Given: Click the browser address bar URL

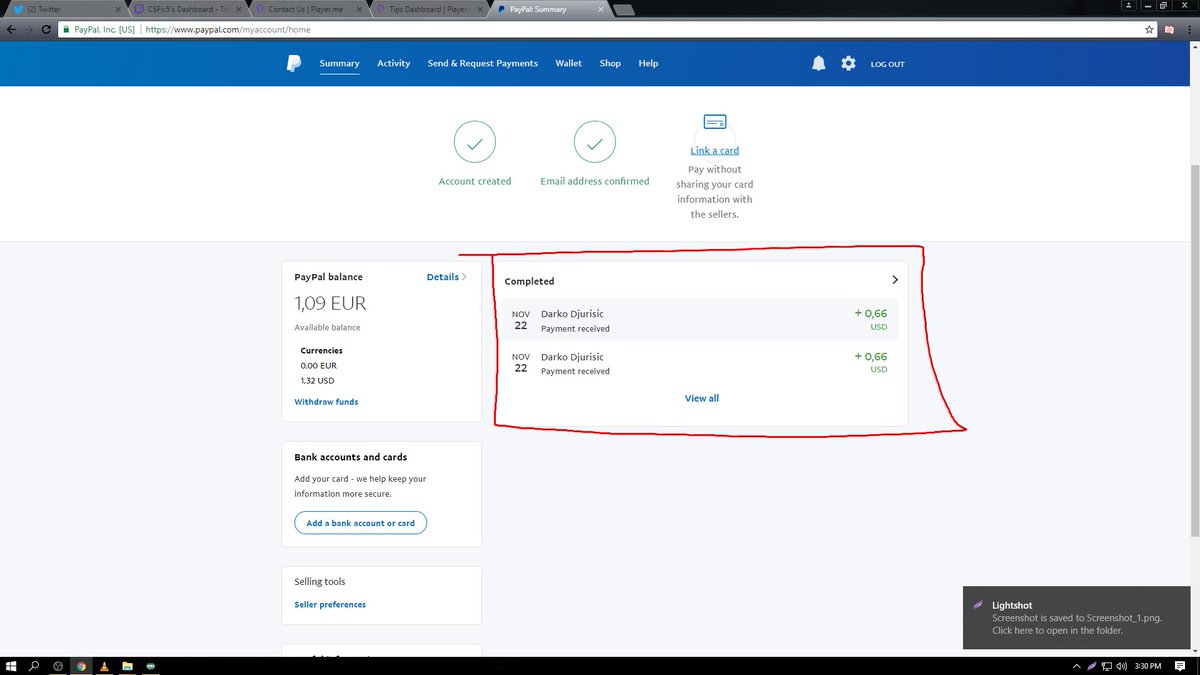Looking at the screenshot, I should coord(228,30).
